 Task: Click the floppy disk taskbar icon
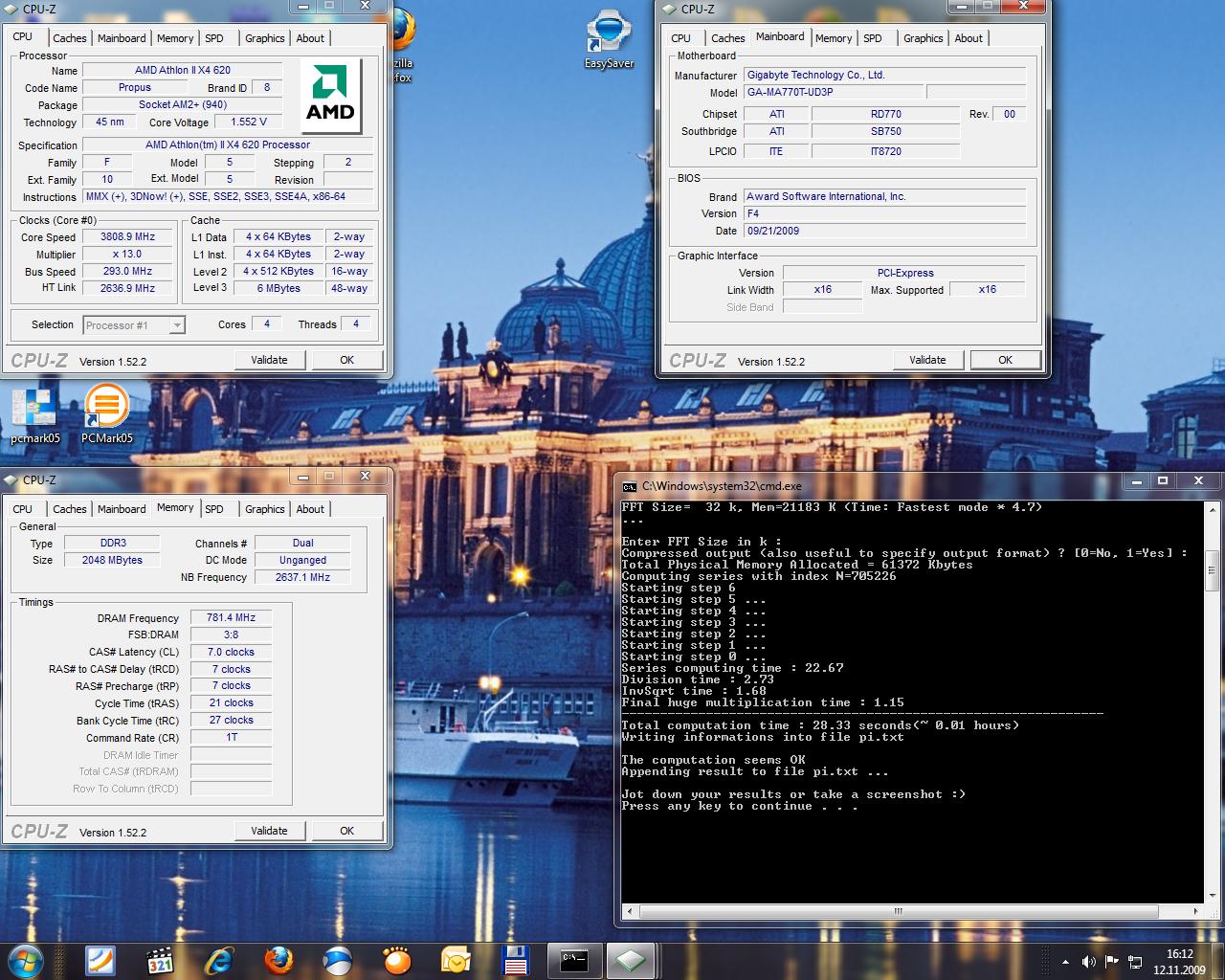pos(515,960)
